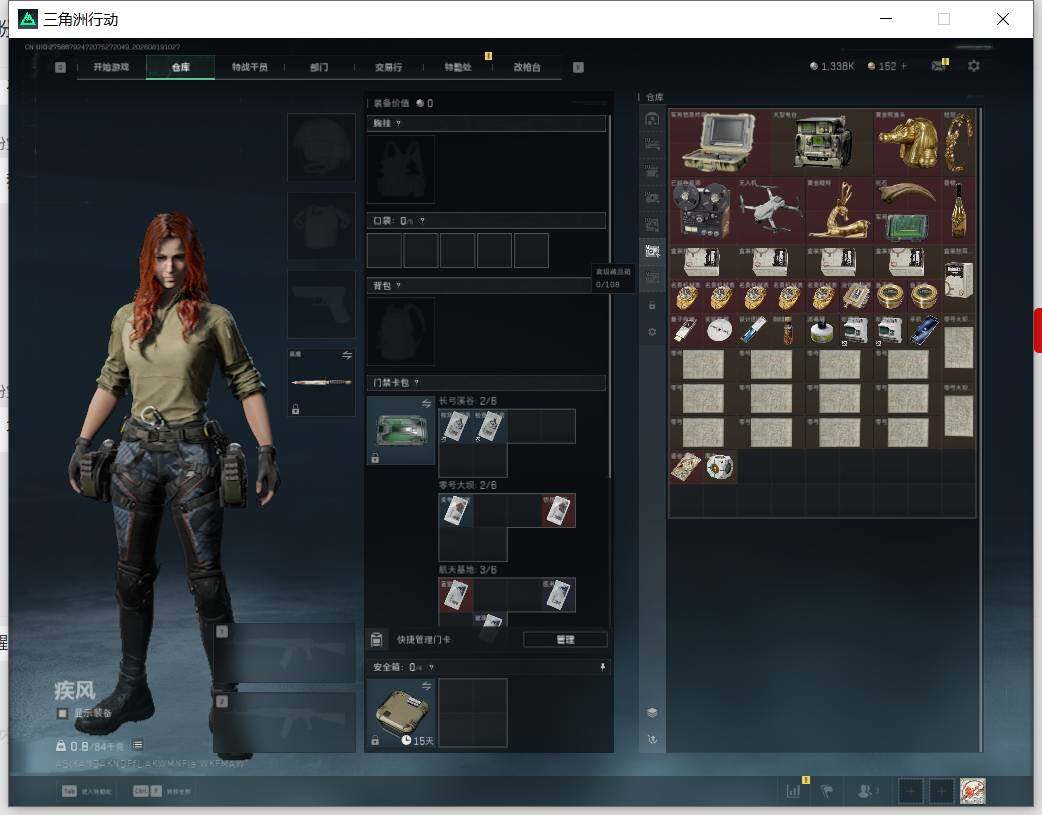Swap the keycard case
Image resolution: width=1042 pixels, height=815 pixels.
point(426,404)
